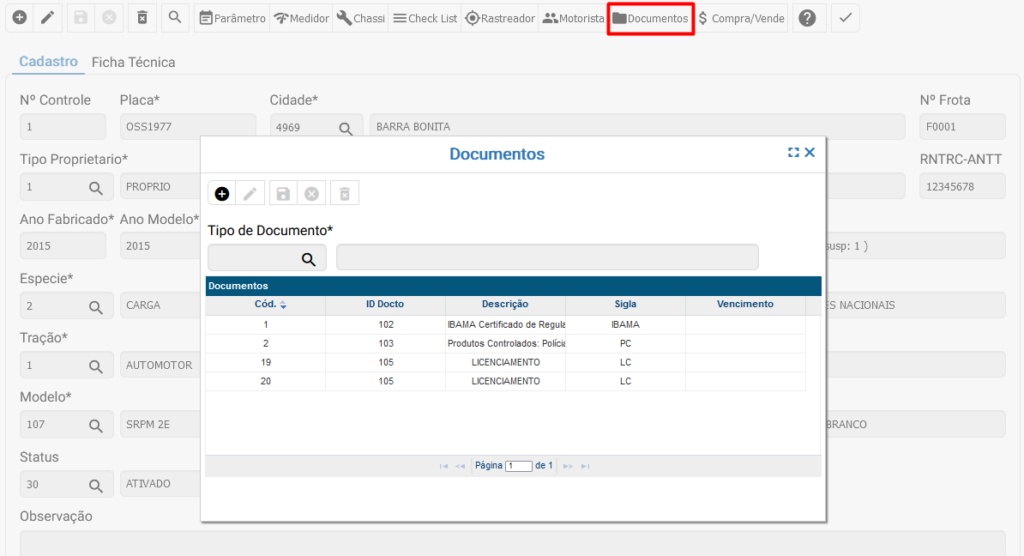Viewport: 1024px width, 556px height.
Task: Open the Rastreador toolbar button
Action: [x=500, y=18]
